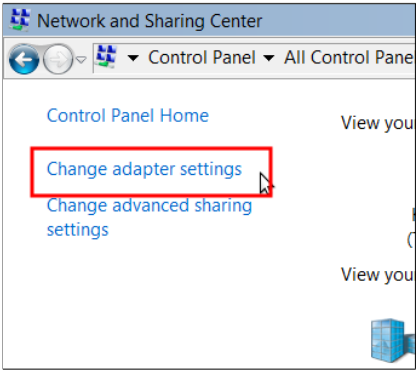Image resolution: width=417 pixels, height=370 pixels.
Task: Open Control Panel Home link
Action: pos(128,116)
